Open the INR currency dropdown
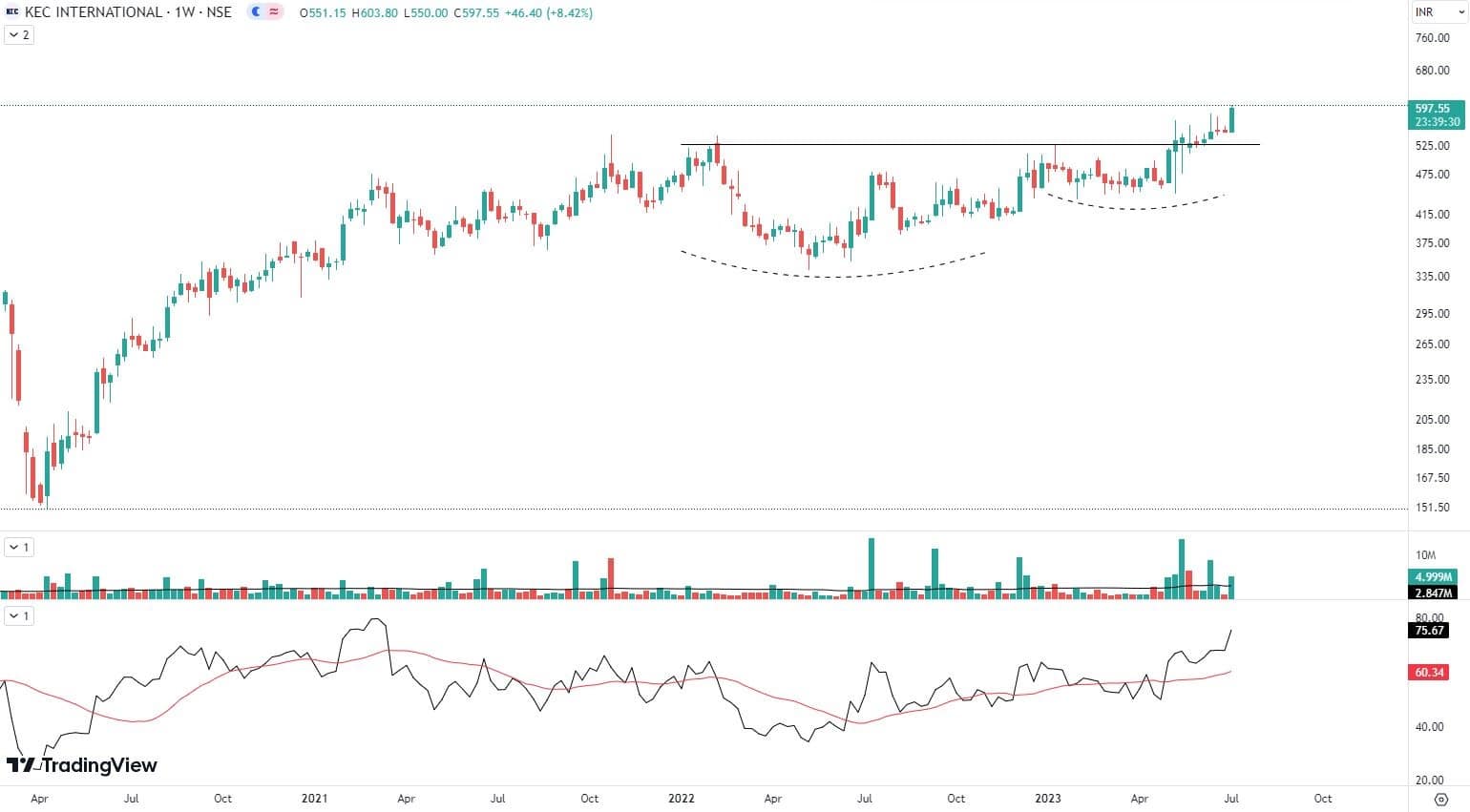Screen dimensions: 1470x812 (x=1431, y=12)
